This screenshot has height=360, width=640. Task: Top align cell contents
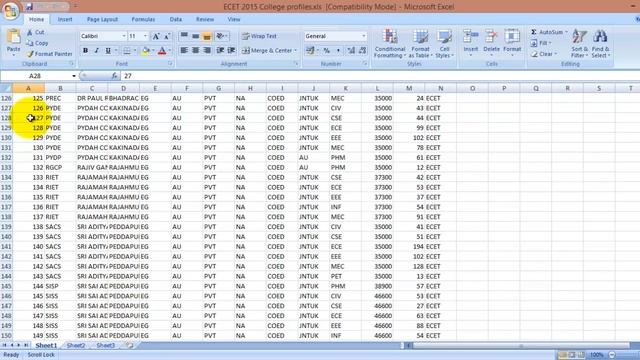[x=184, y=36]
